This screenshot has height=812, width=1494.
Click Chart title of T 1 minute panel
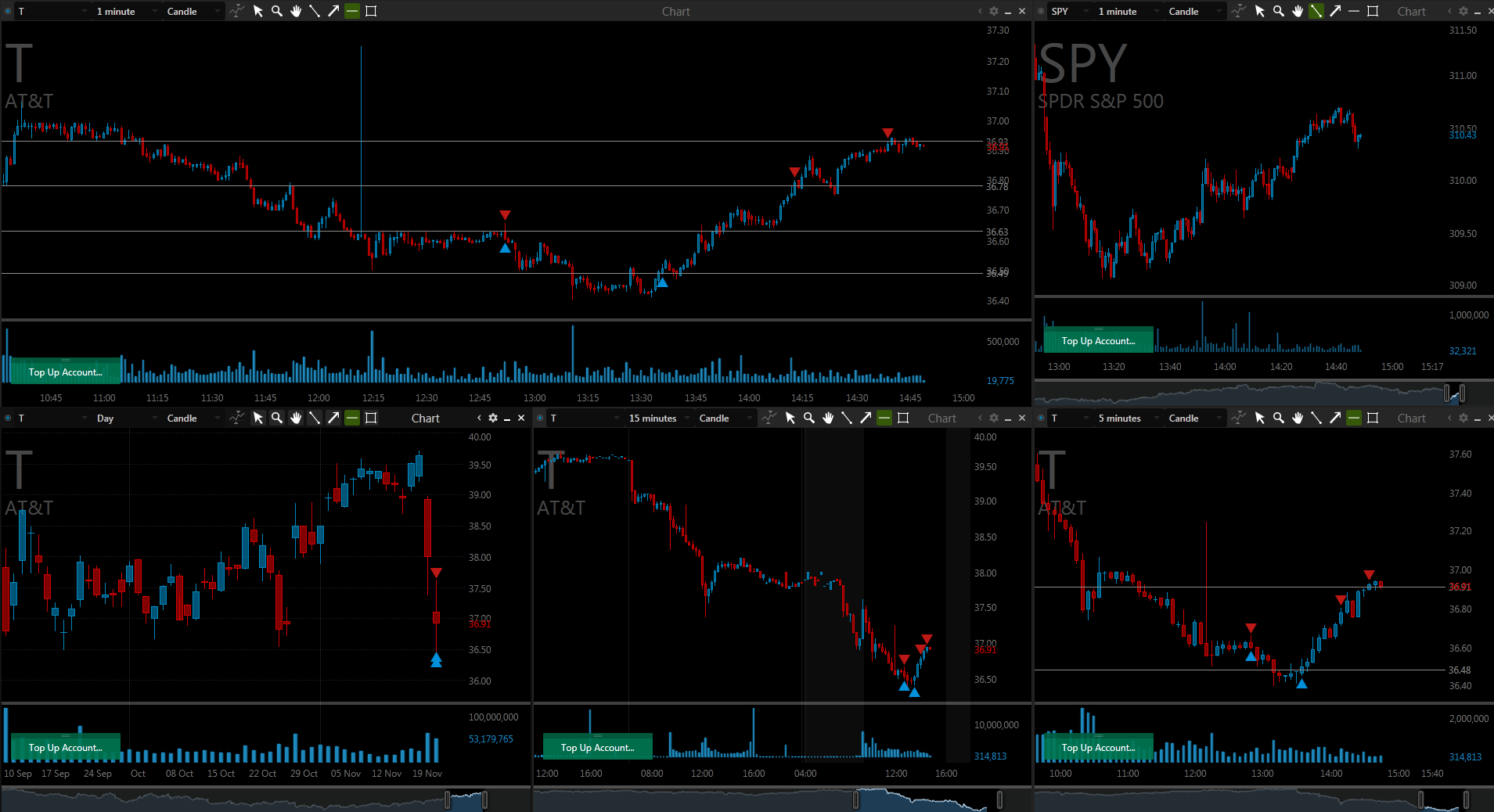(676, 11)
